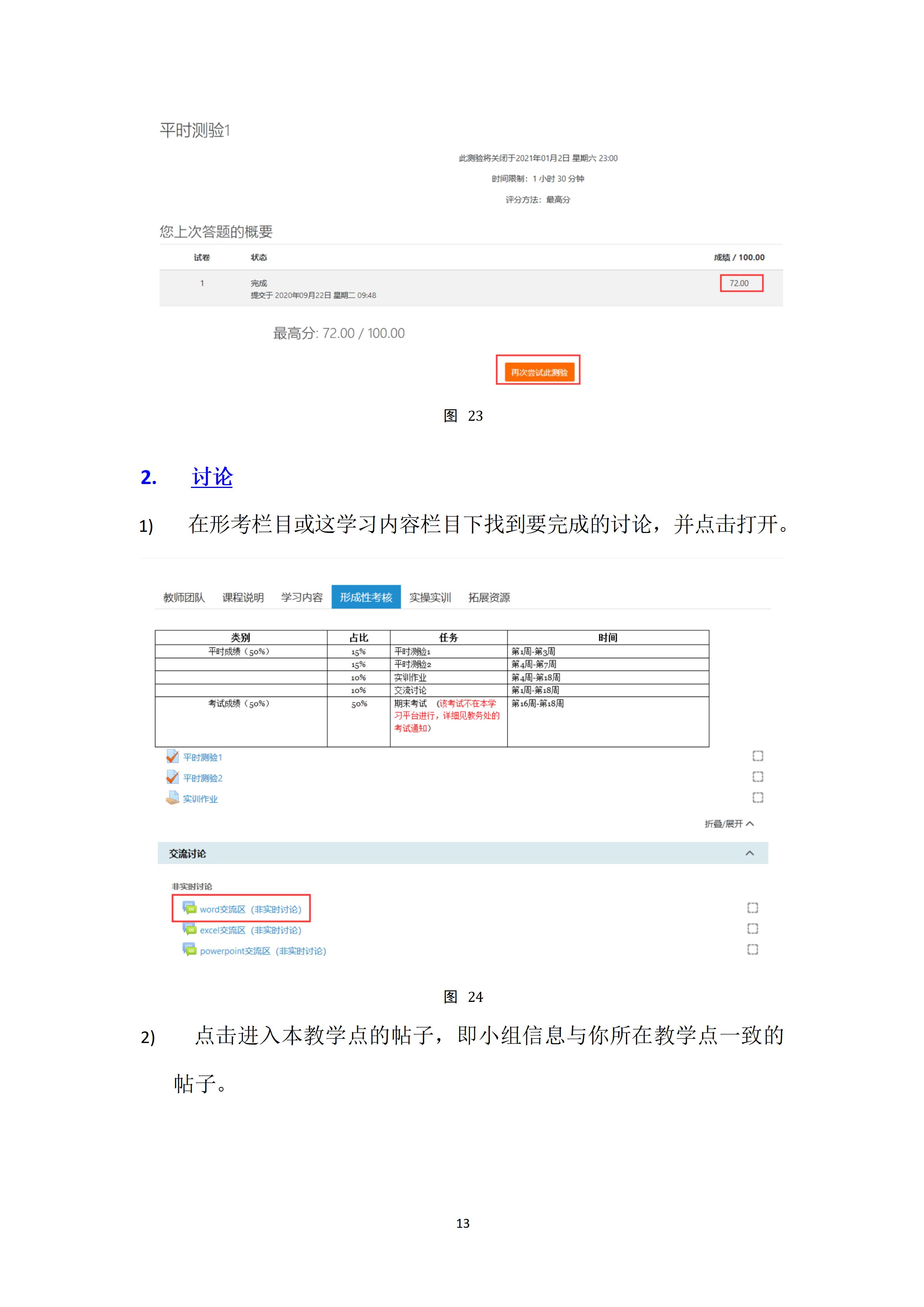The height and width of the screenshot is (1307, 924).
Task: Tick completion box for 平时测验2
Action: tap(758, 776)
